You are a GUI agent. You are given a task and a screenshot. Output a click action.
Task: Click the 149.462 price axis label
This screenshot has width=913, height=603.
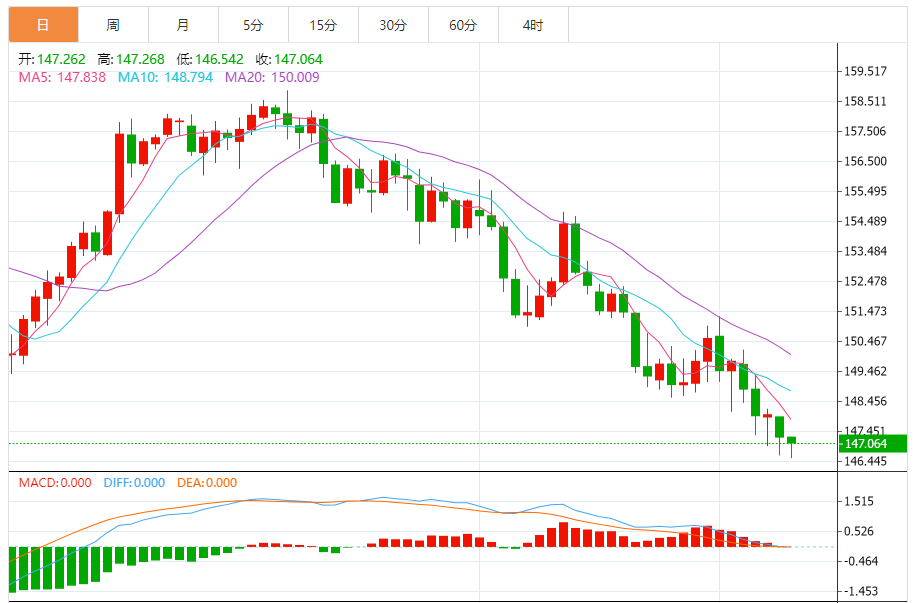[866, 371]
